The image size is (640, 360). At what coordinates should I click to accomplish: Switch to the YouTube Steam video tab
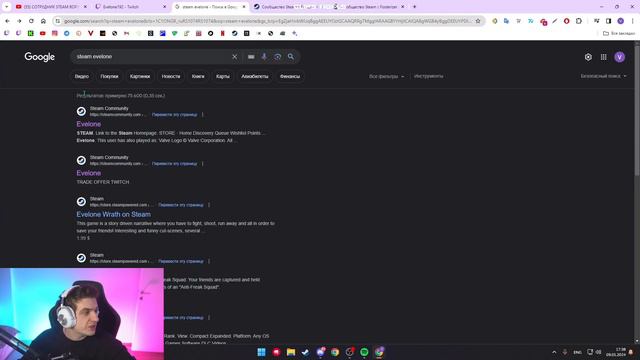[x=51, y=7]
